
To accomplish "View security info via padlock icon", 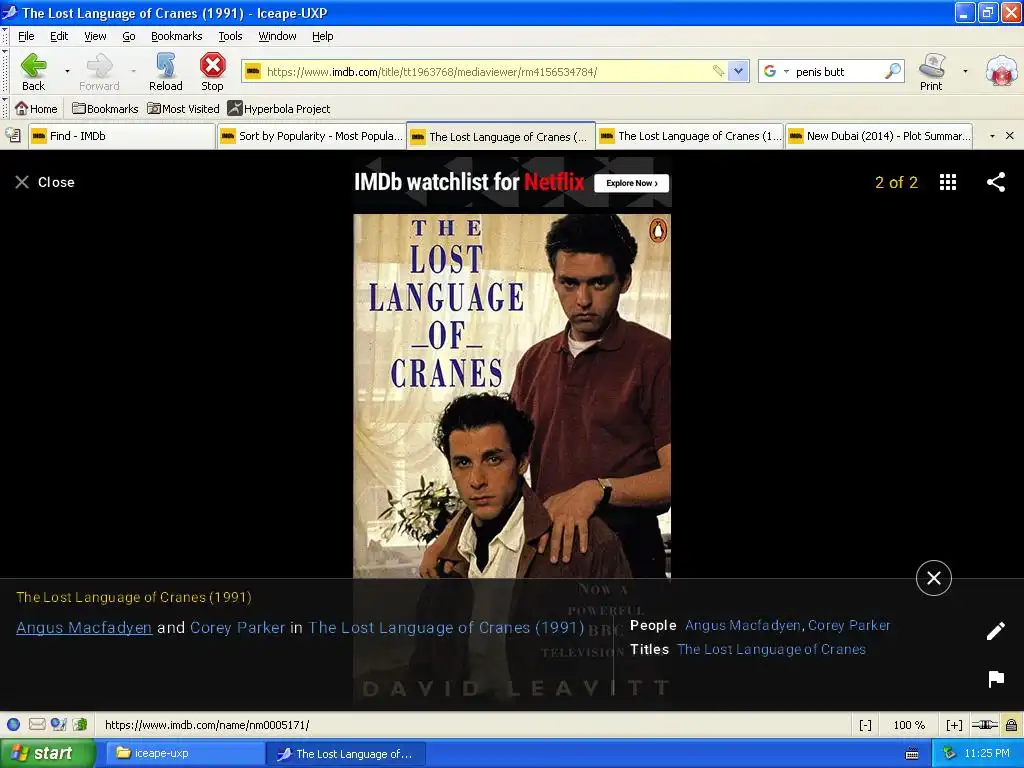I will (1011, 724).
